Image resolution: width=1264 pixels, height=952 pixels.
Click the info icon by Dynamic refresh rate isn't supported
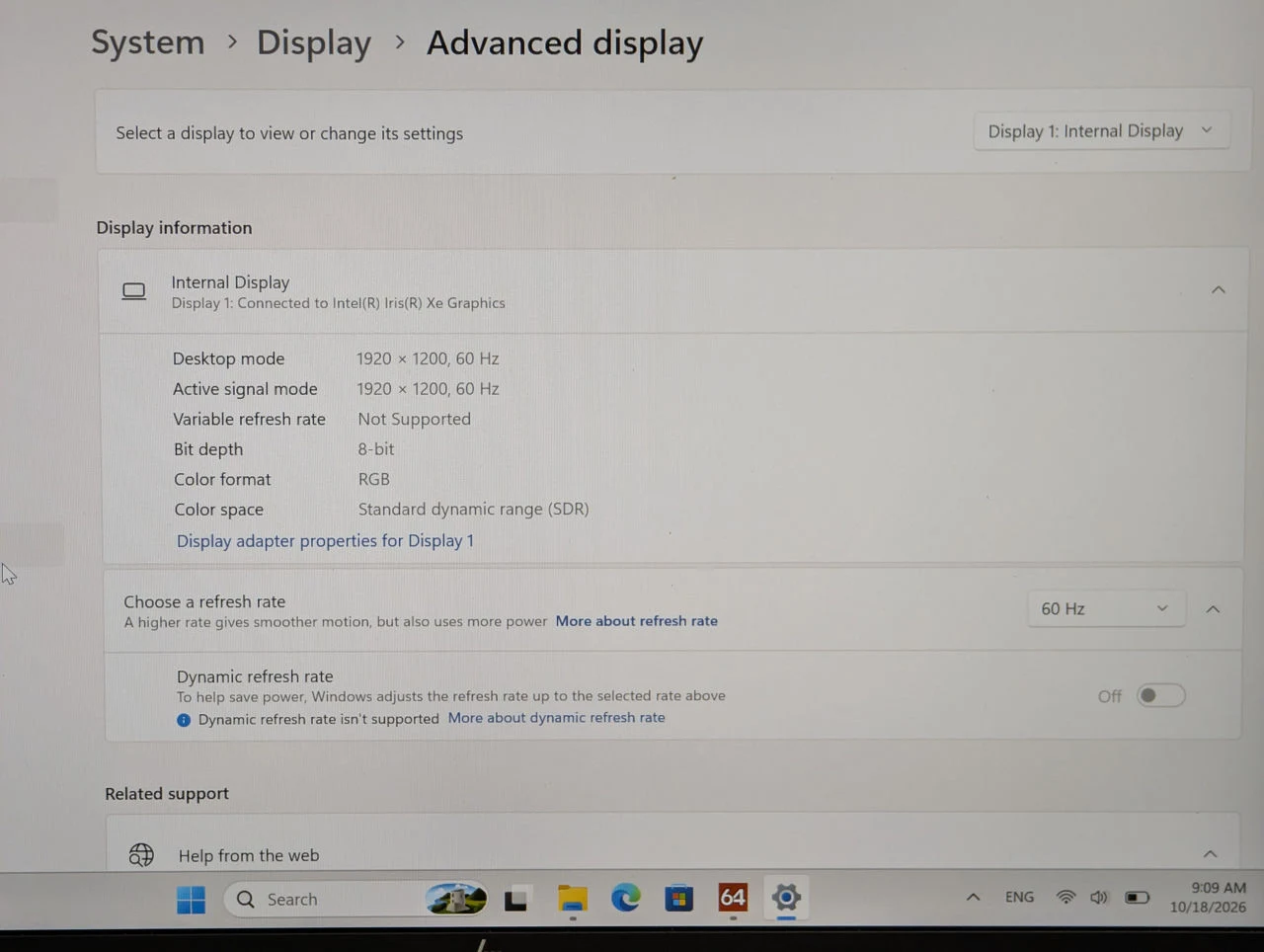[x=184, y=720]
